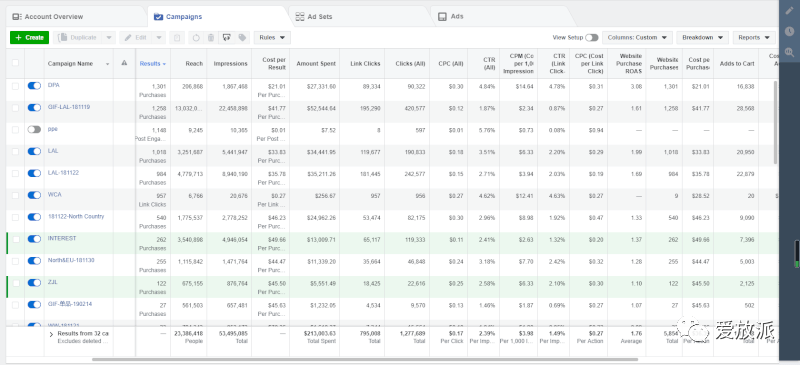Click the Ads tab square icon

442,16
